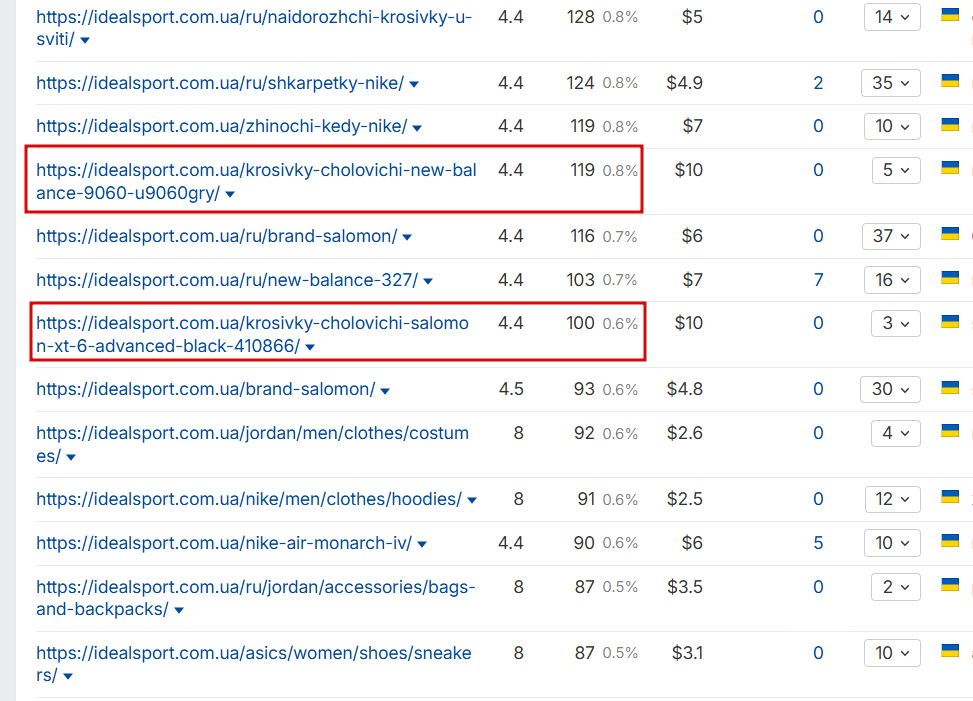Open the asics/women/shoes/sneakers URL link
The height and width of the screenshot is (701, 973).
pyautogui.click(x=254, y=664)
